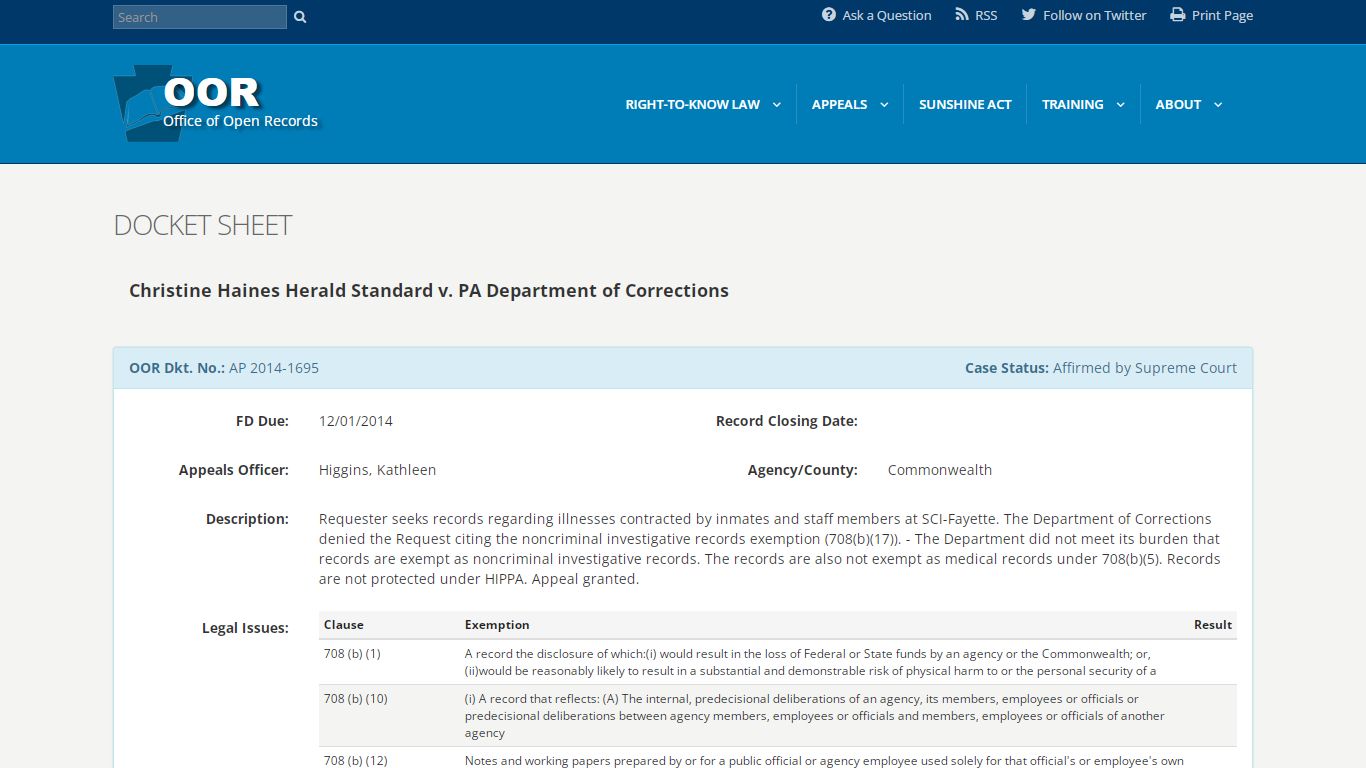The height and width of the screenshot is (768, 1366).
Task: Click the Legal Issues label
Action: click(x=245, y=628)
